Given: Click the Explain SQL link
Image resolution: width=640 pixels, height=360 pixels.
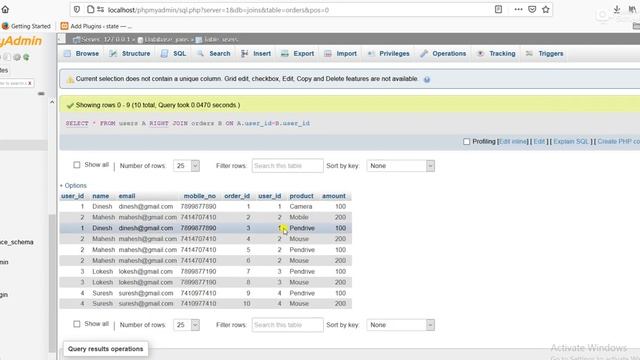Looking at the screenshot, I should 571,142.
